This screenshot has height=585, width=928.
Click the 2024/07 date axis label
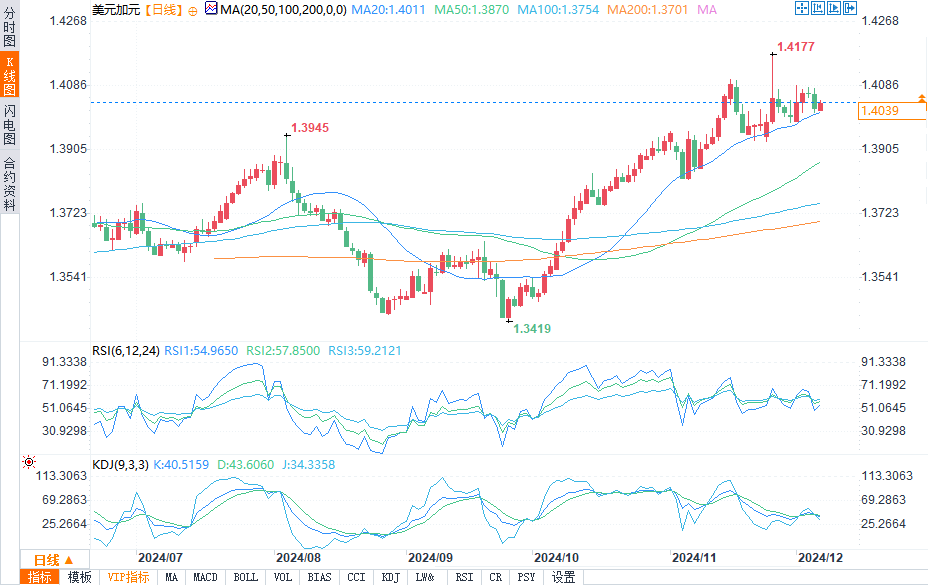[x=160, y=558]
